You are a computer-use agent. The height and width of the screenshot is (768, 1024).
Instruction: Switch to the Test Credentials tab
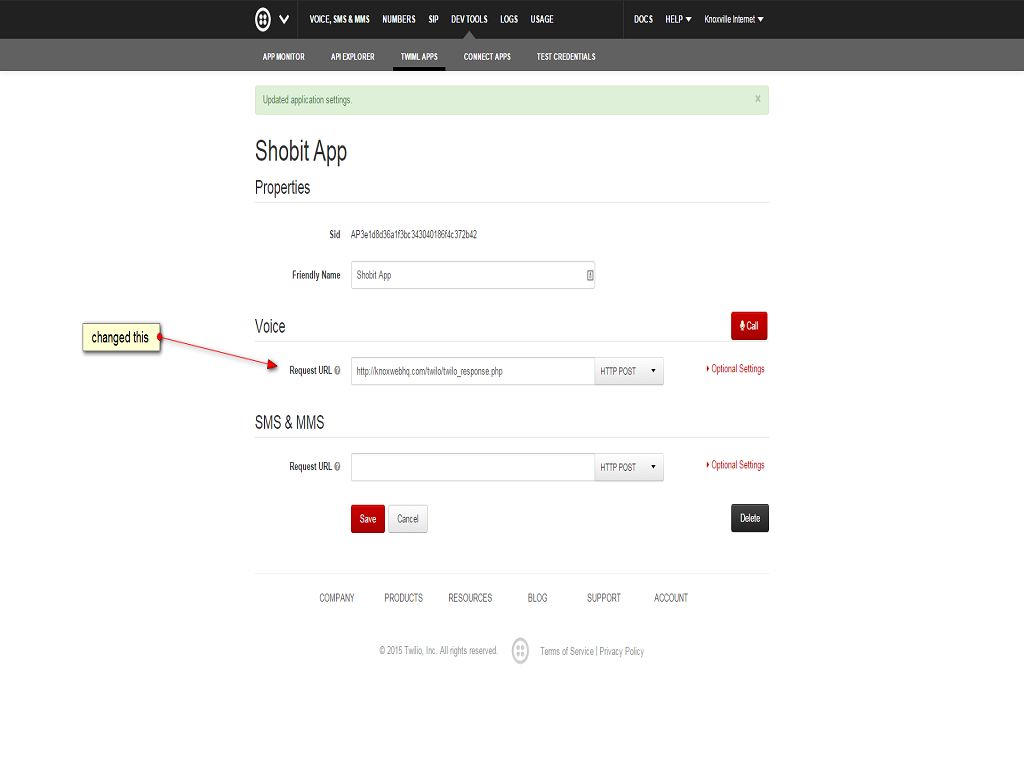click(566, 57)
